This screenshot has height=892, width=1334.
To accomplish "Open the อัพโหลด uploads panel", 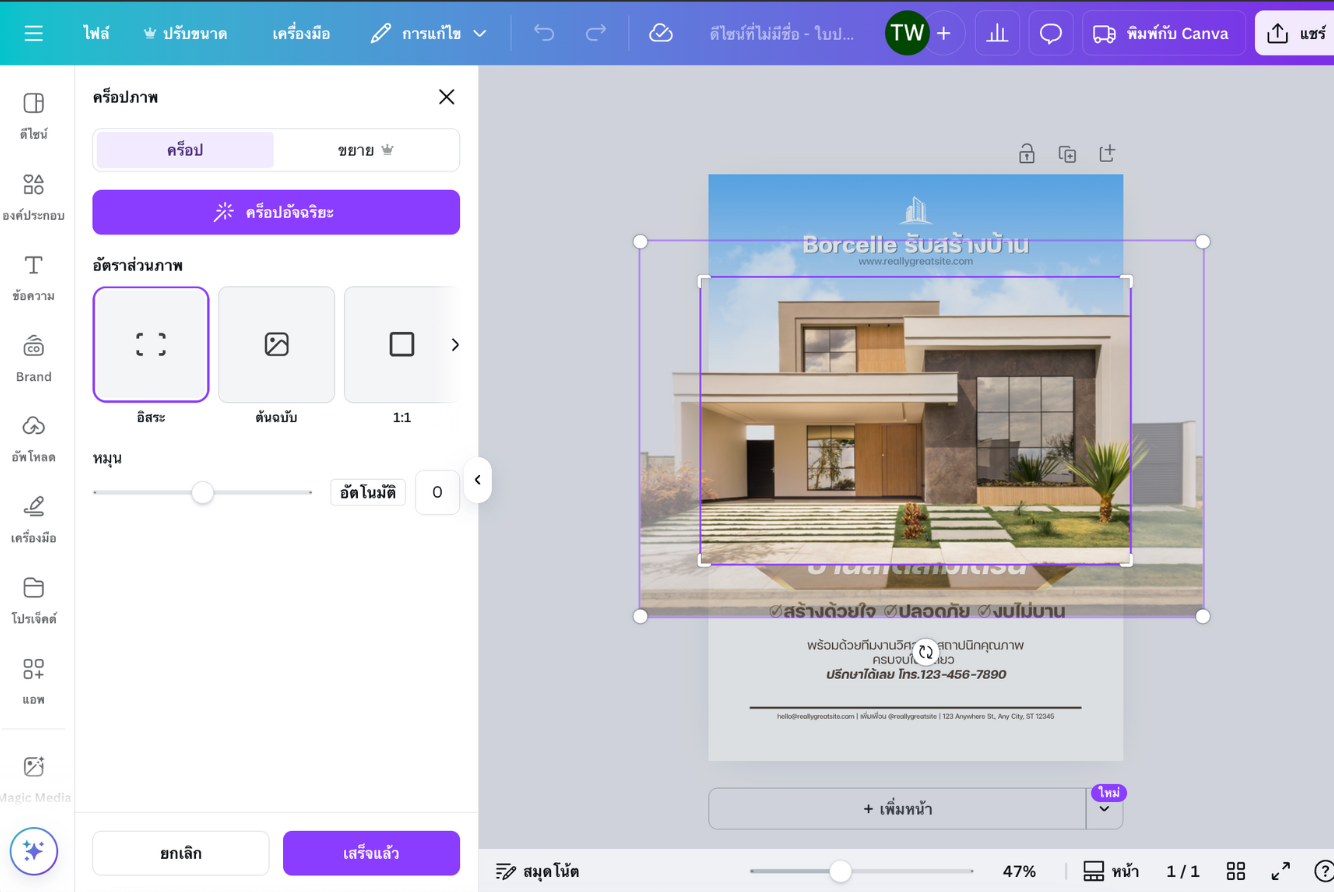I will (x=34, y=438).
